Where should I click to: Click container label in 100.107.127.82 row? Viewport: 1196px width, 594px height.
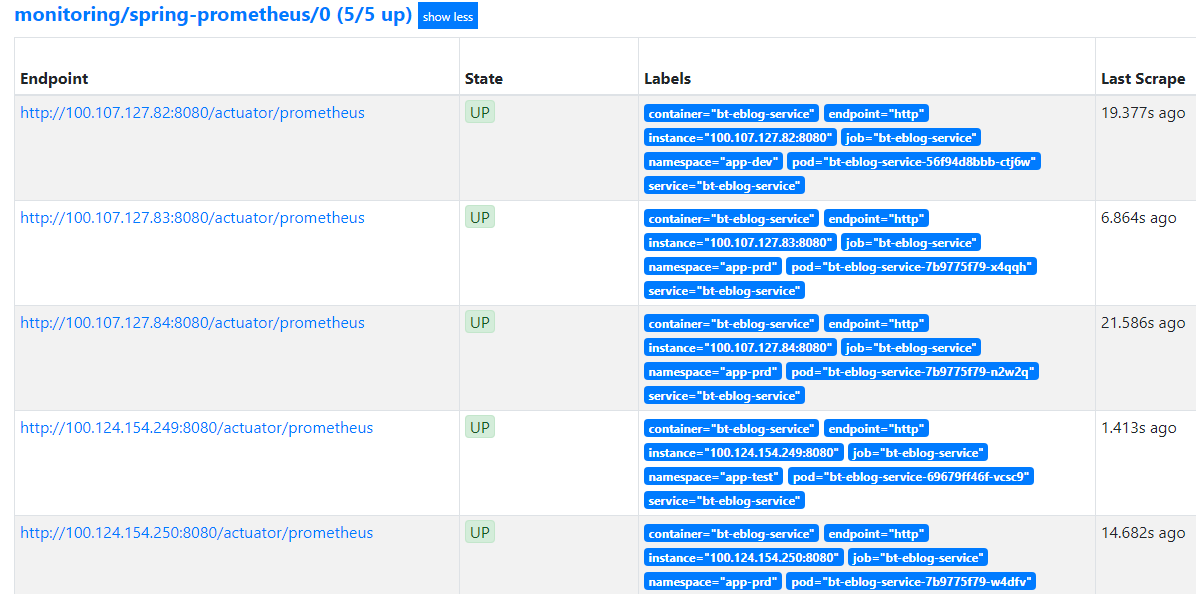tap(731, 114)
